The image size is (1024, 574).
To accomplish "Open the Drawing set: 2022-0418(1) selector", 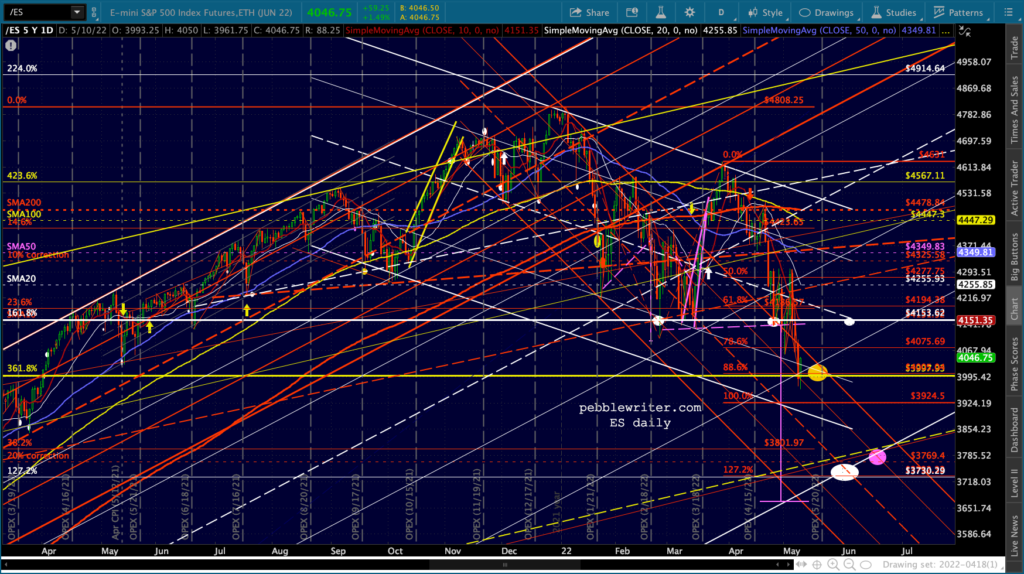I will pyautogui.click(x=941, y=564).
